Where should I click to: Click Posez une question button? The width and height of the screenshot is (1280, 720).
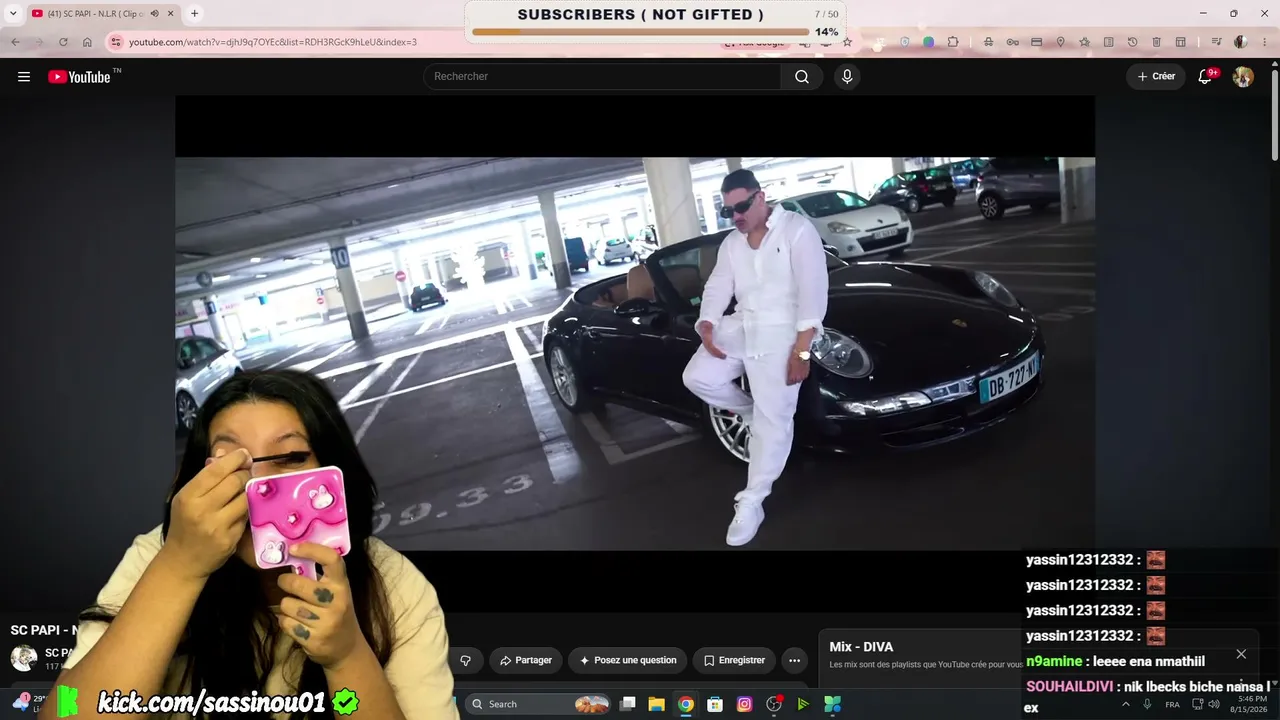point(627,660)
